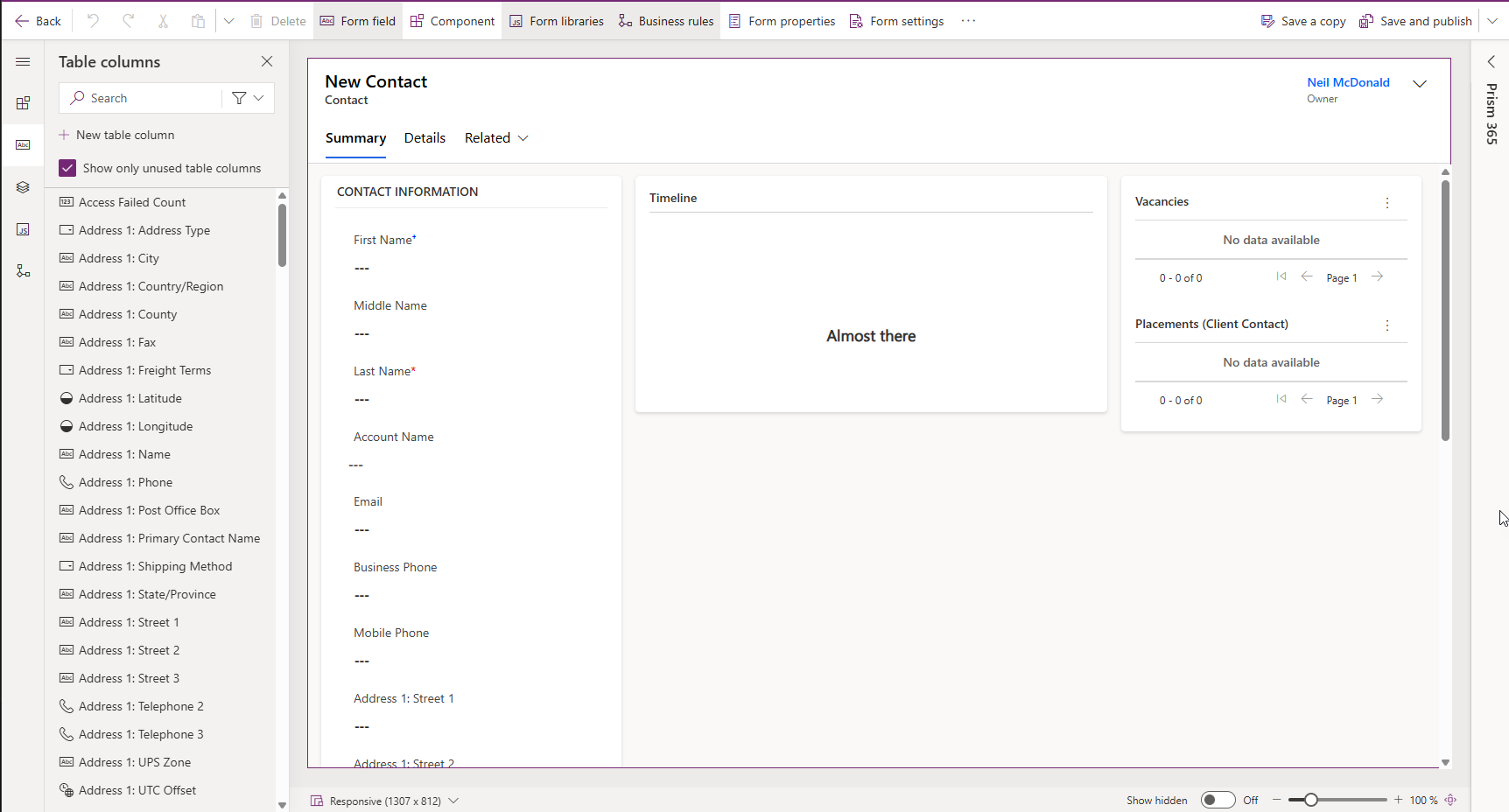
Task: Expand Save and publish dropdown arrow
Action: pos(1492,21)
